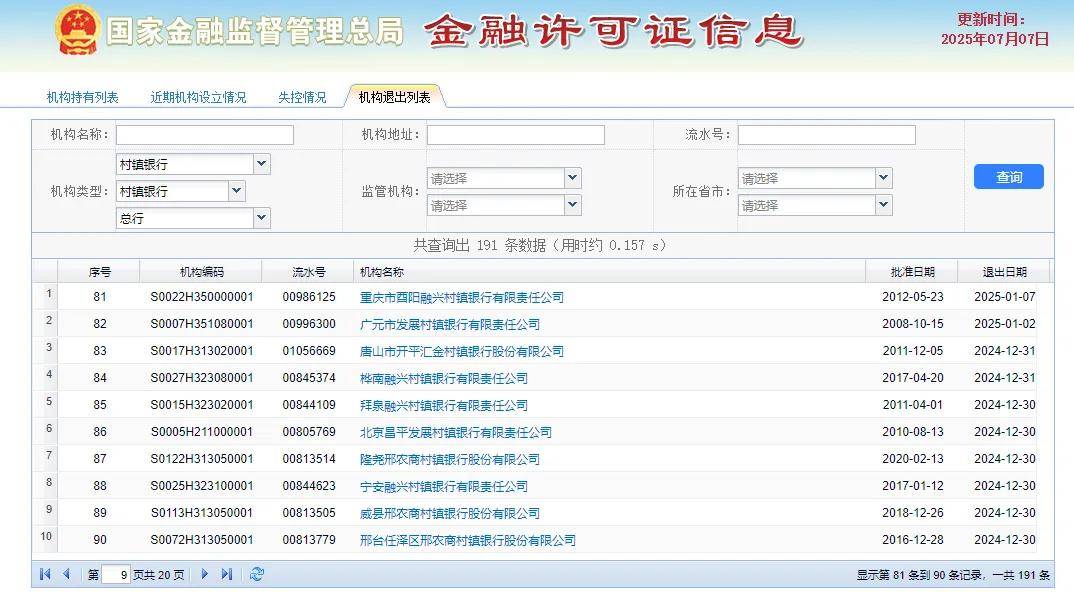The image size is (1074, 592).
Task: Sort by 退出日期 column header
Action: [x=1004, y=272]
